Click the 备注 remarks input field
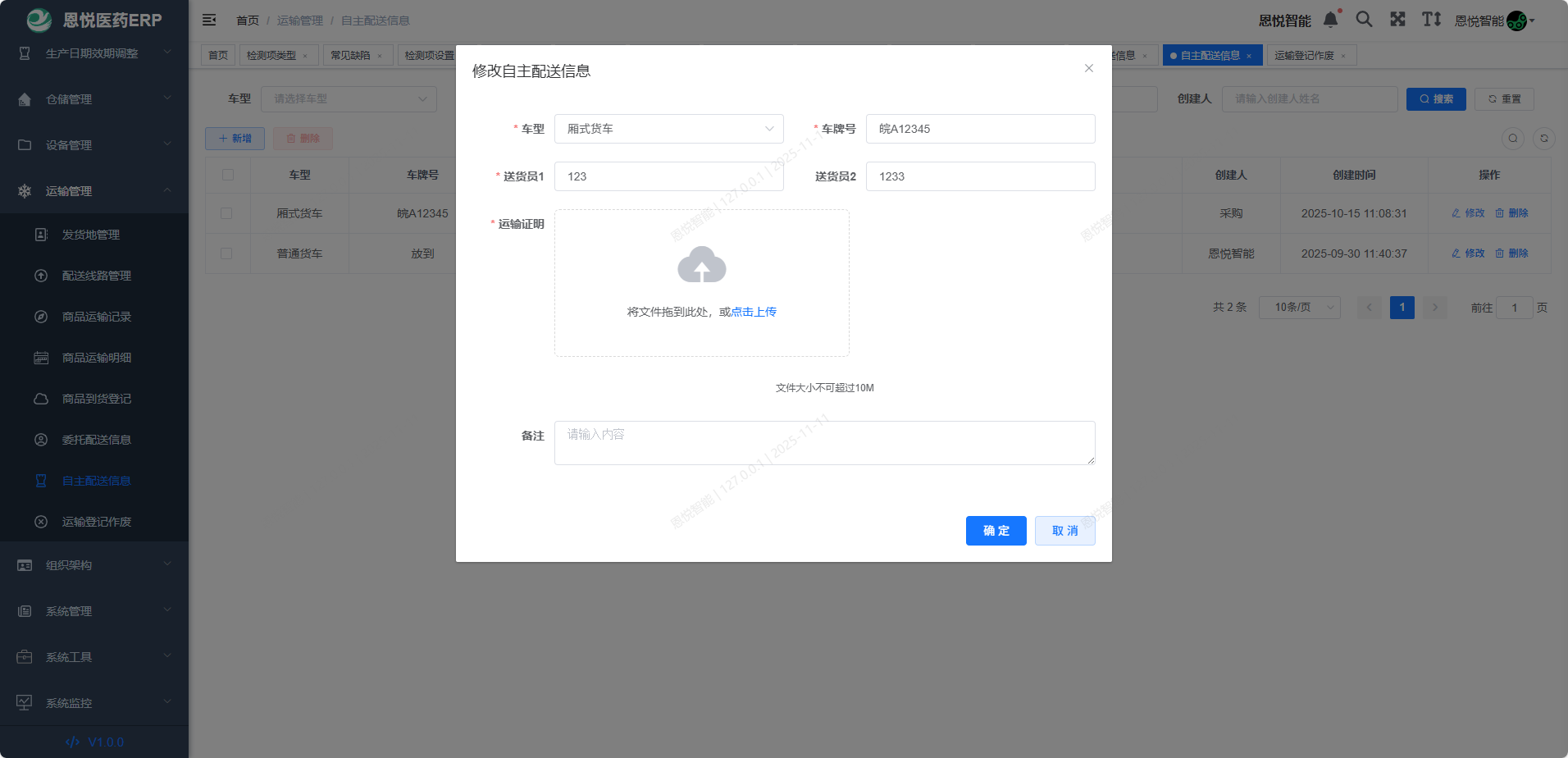Image resolution: width=1568 pixels, height=758 pixels. (823, 442)
